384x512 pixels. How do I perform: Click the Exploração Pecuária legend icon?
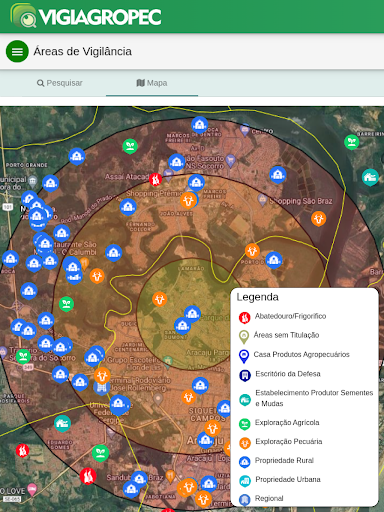[245, 443]
